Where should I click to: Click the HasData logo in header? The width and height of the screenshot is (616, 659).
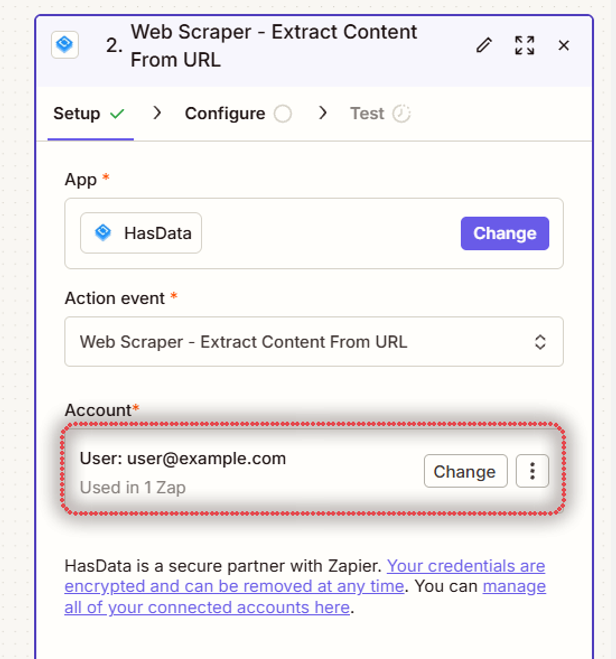coord(65,45)
